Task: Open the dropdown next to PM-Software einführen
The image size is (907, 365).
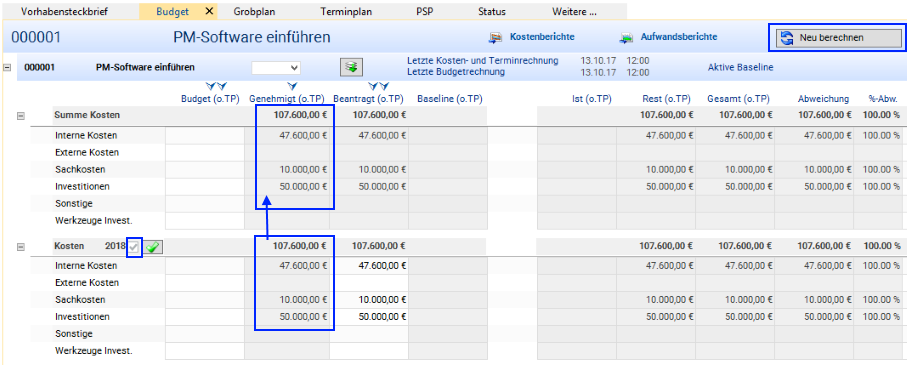Action: [276, 68]
